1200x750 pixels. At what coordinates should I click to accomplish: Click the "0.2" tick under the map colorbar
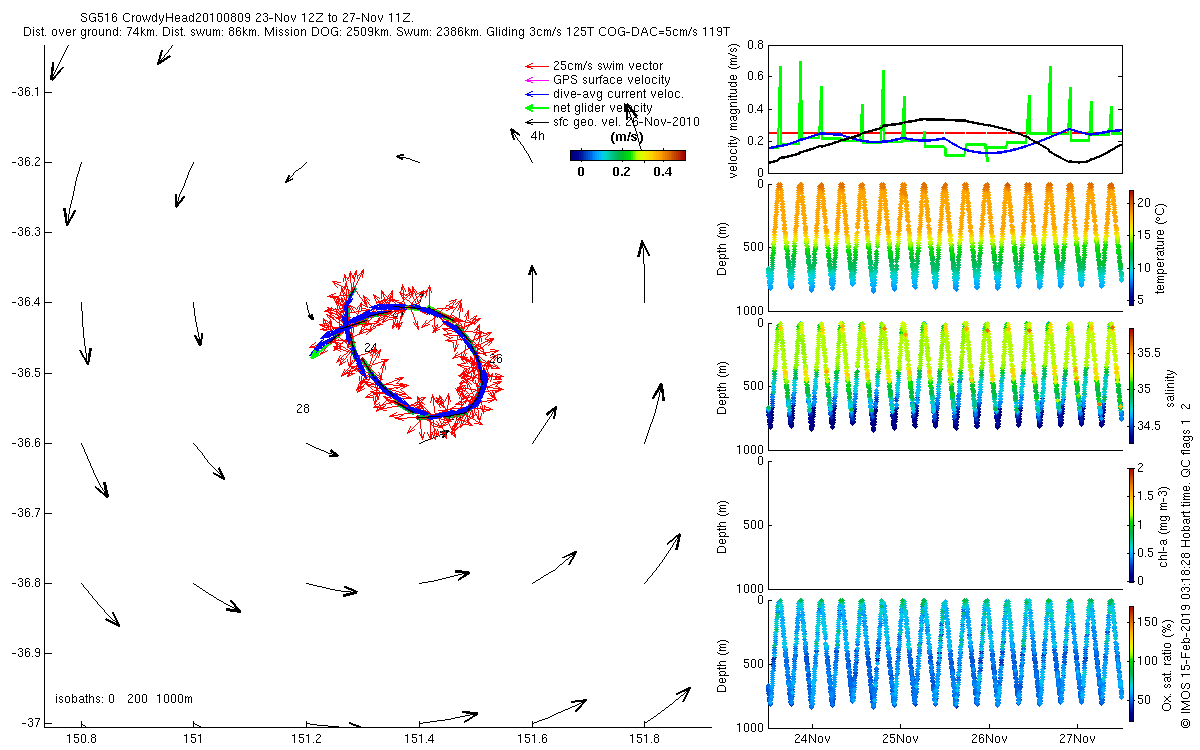pos(621,171)
